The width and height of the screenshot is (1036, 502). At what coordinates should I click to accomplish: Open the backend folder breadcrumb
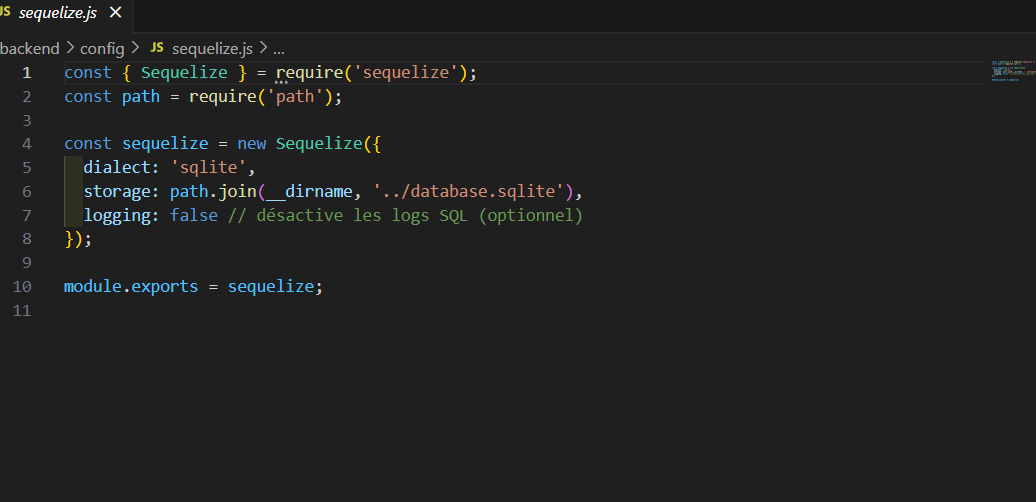(x=29, y=48)
